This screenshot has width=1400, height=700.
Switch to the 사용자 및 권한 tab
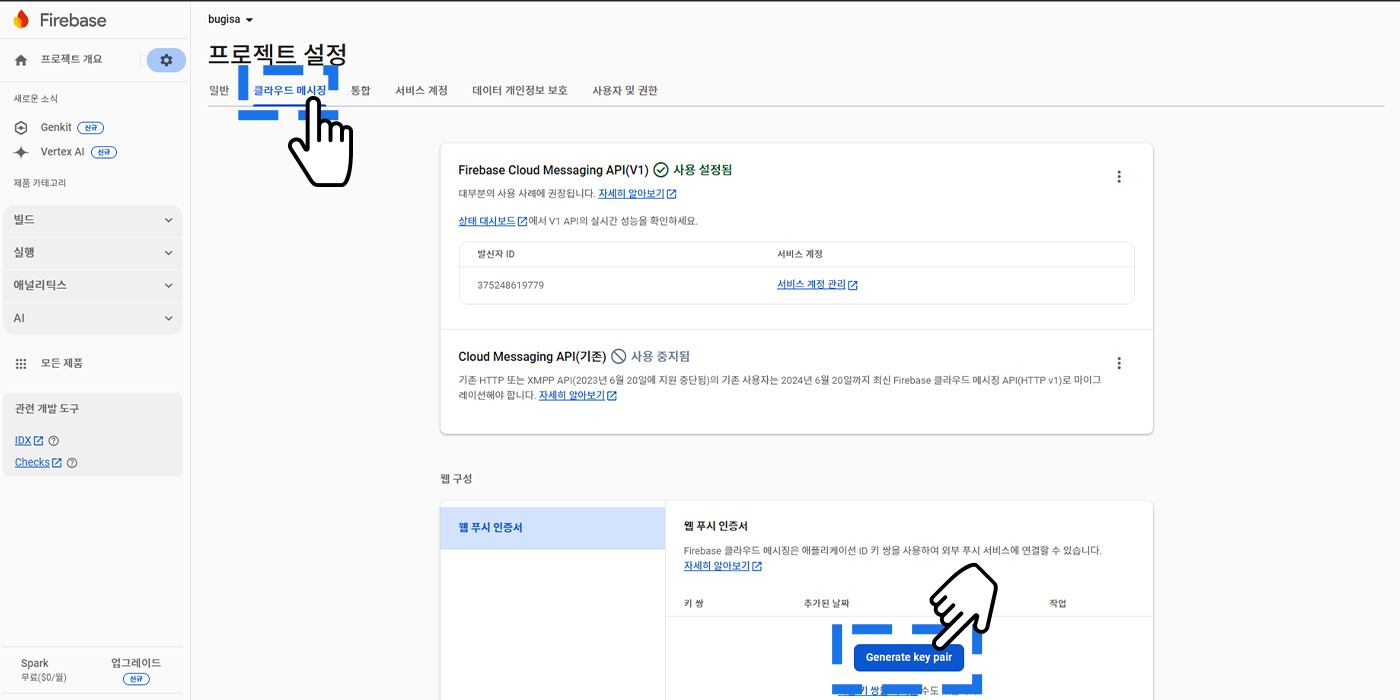pyautogui.click(x=625, y=90)
